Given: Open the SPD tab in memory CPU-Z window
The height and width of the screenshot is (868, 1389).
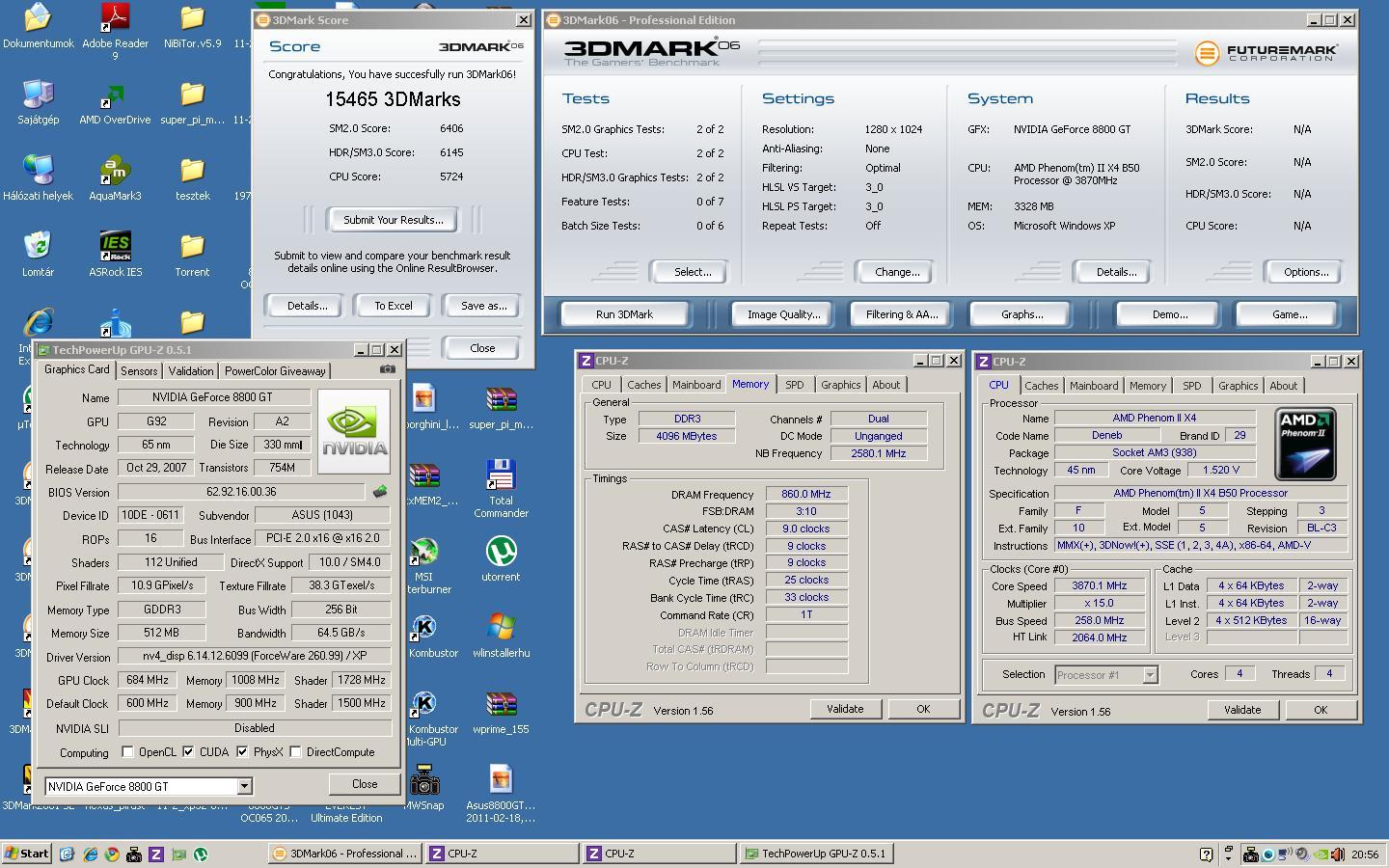Looking at the screenshot, I should tap(794, 385).
